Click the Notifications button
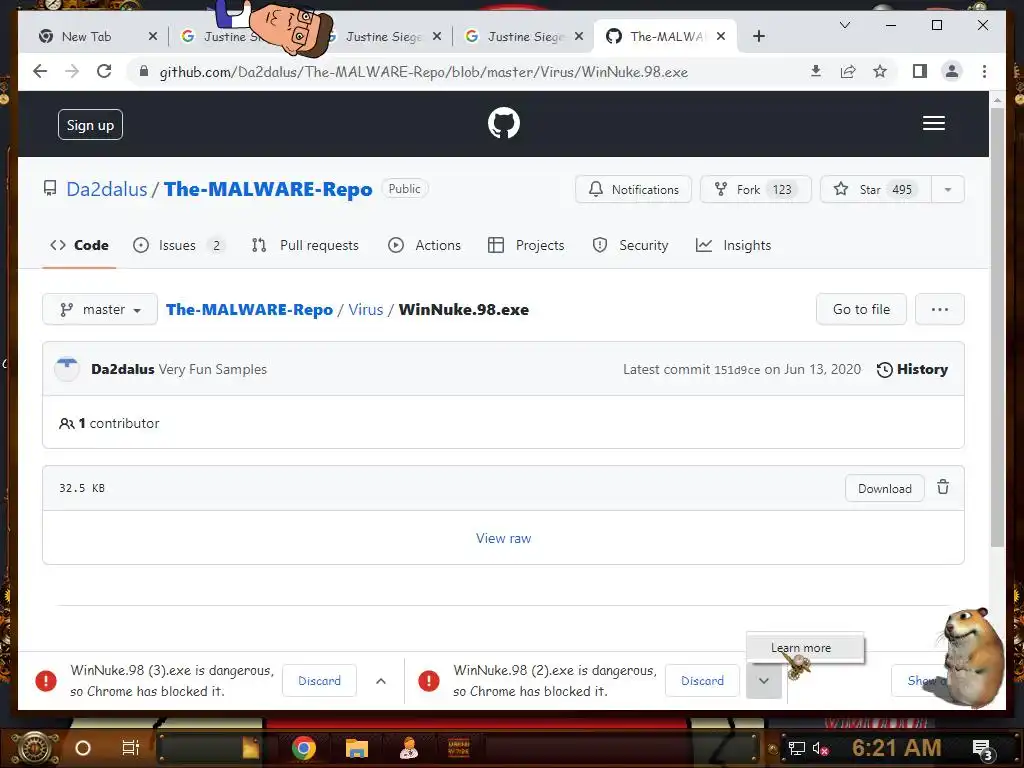This screenshot has width=1024, height=768. tap(633, 189)
